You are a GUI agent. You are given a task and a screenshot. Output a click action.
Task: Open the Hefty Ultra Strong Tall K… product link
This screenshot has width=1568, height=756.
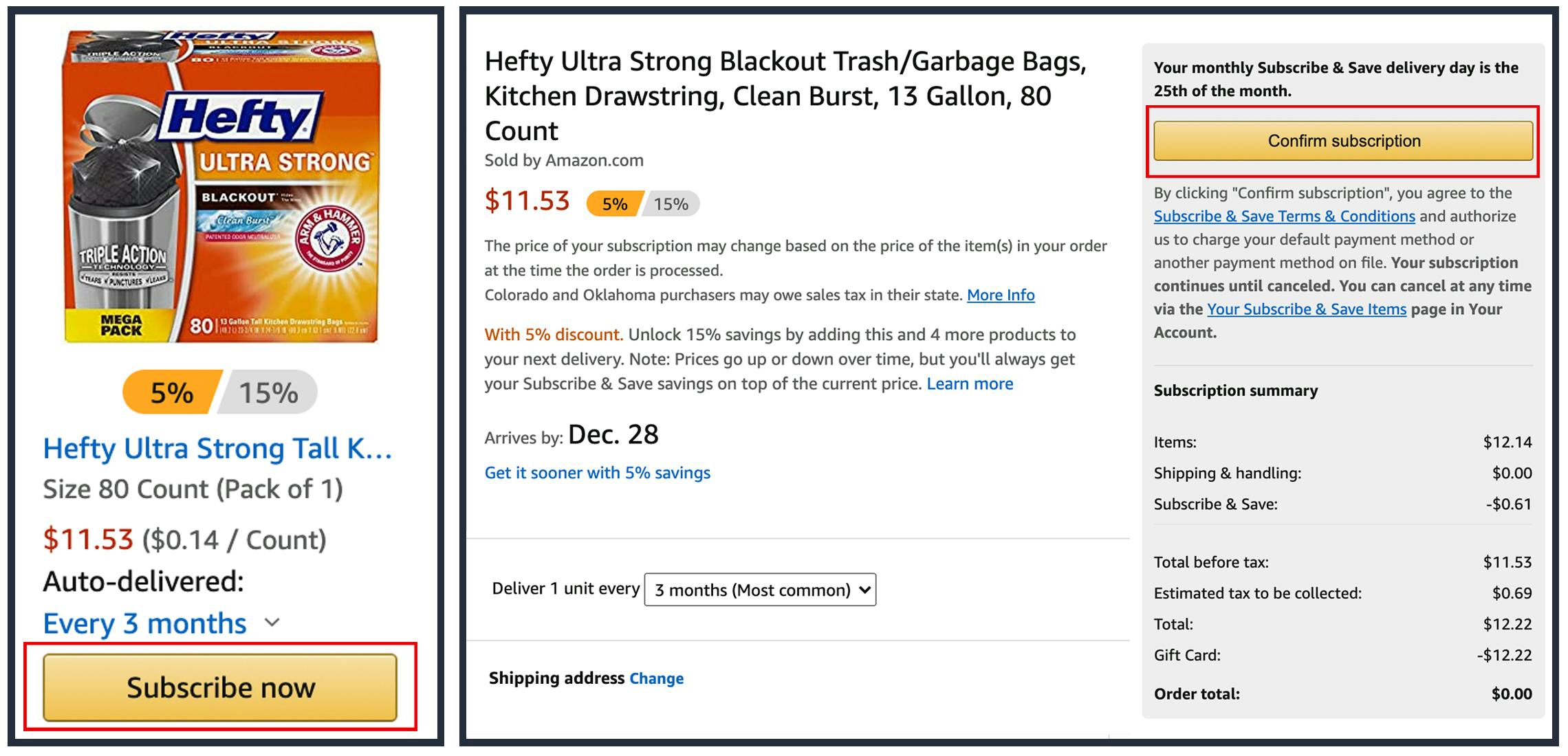pos(217,449)
